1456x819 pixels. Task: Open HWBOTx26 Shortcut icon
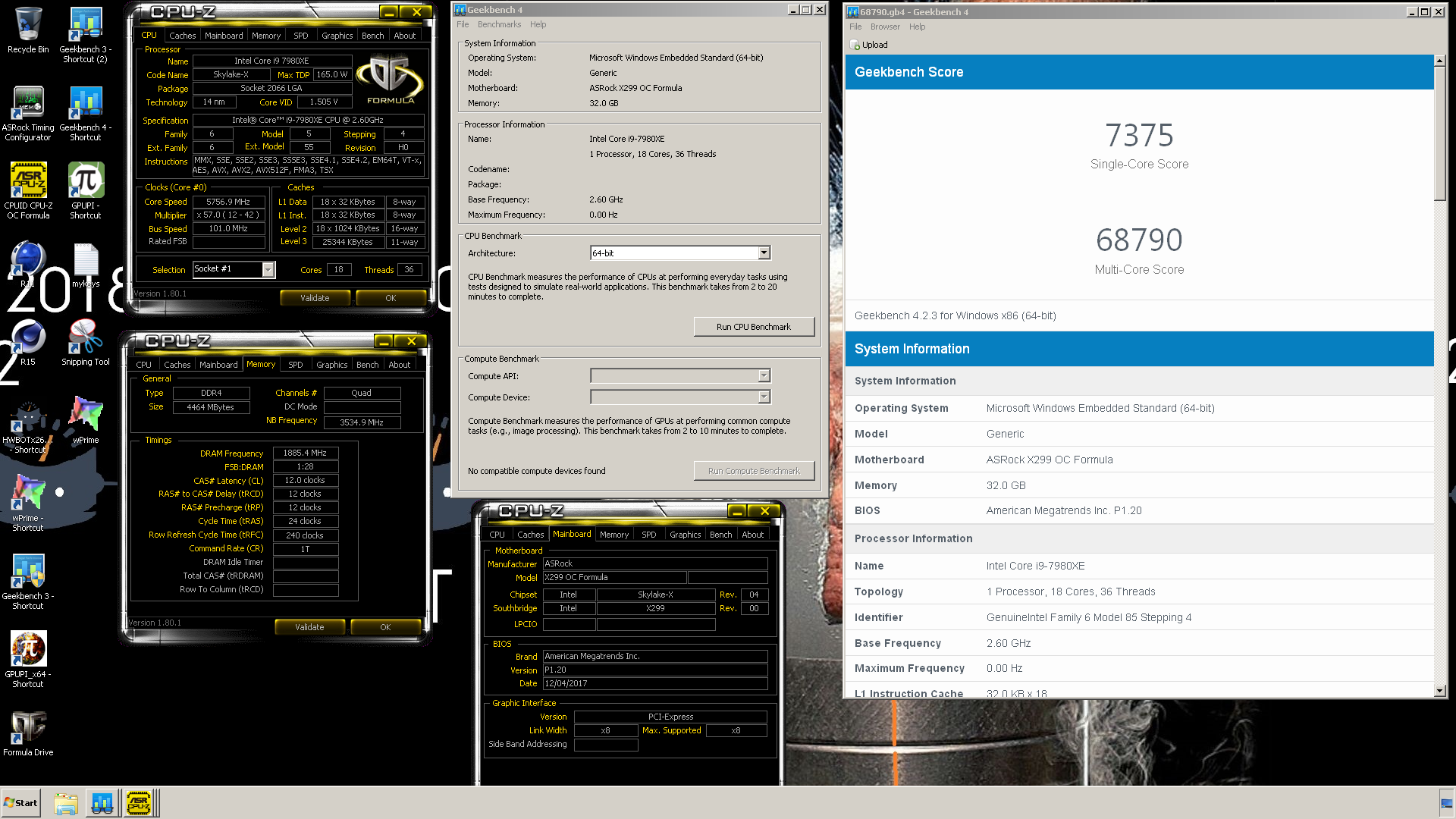tap(28, 426)
